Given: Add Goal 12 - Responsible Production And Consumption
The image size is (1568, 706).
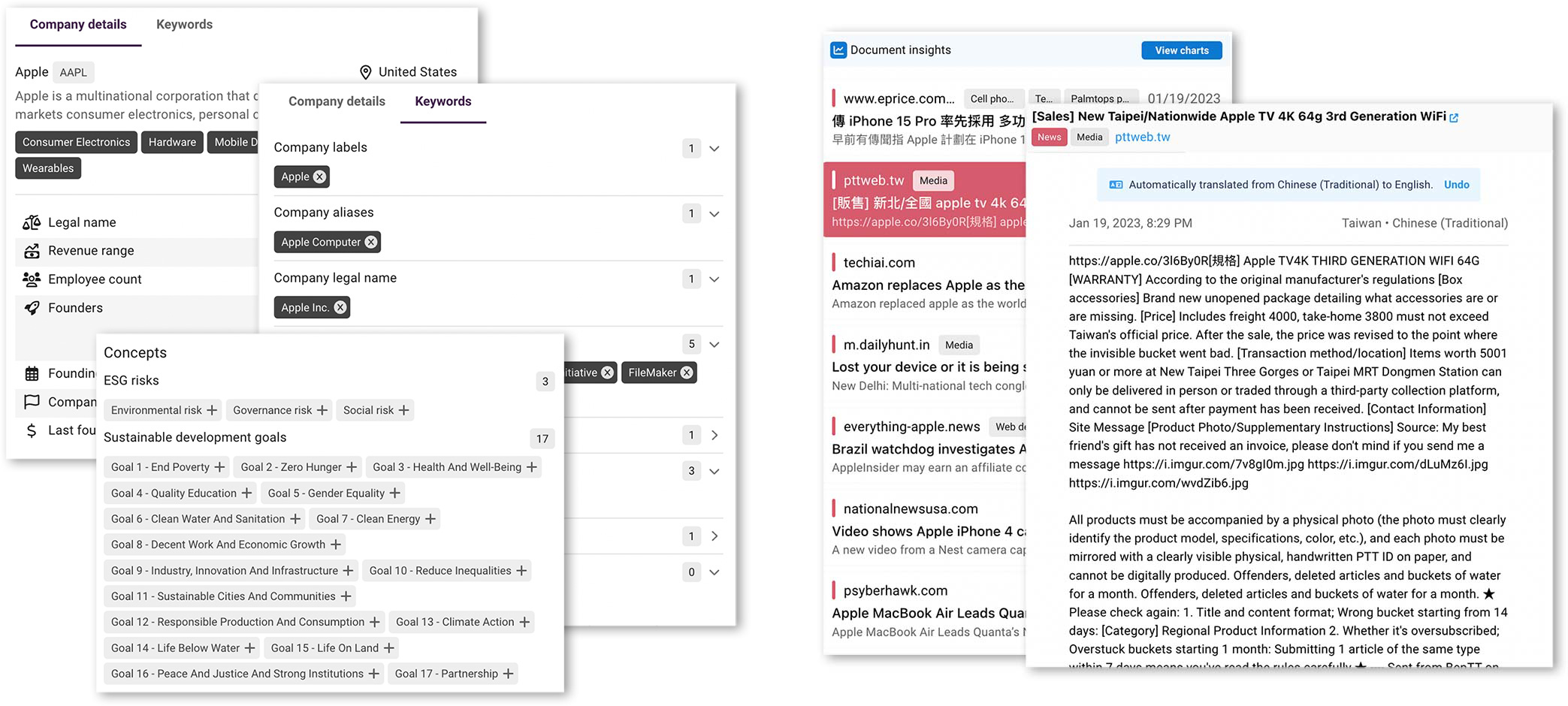Looking at the screenshot, I should (x=375, y=622).
